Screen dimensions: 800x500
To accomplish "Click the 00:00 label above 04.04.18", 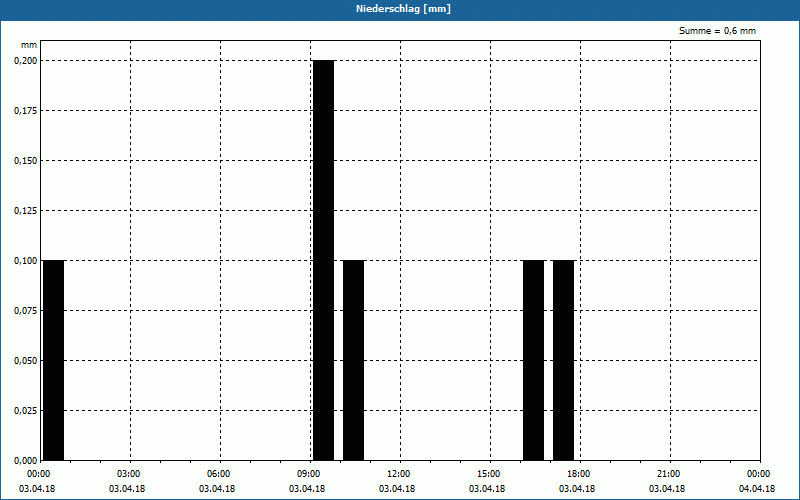I will [x=759, y=474].
